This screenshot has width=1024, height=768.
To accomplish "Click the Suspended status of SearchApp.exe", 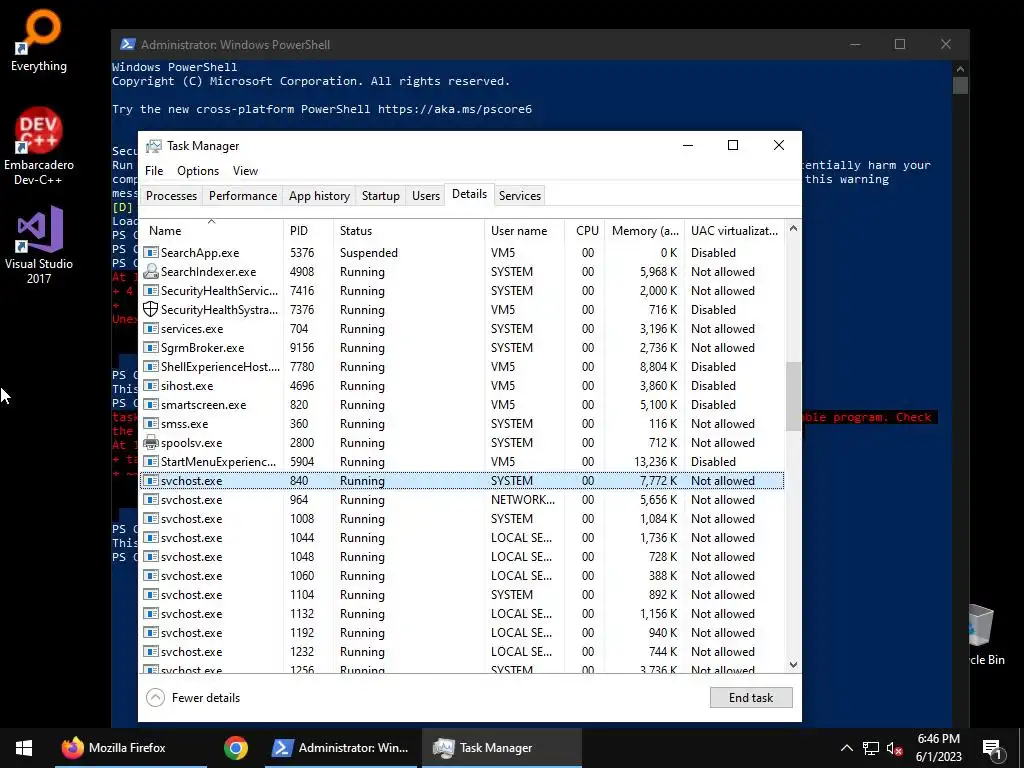I will (368, 253).
